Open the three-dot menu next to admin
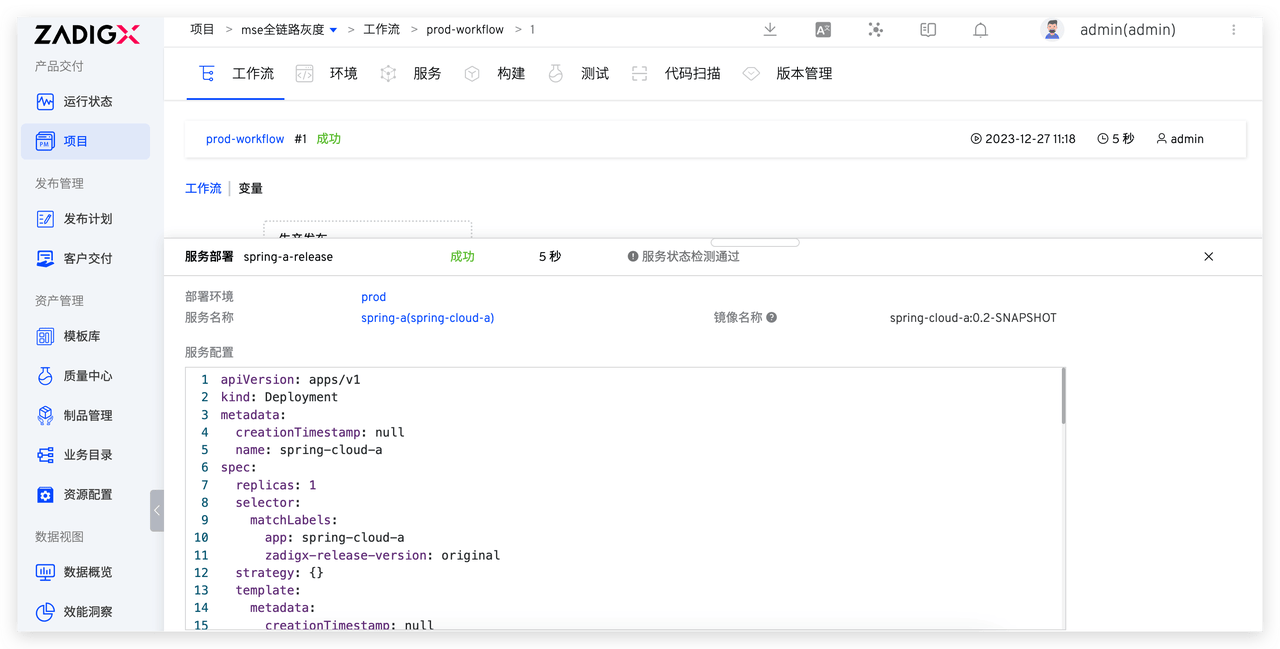The image size is (1280, 649). tap(1235, 29)
